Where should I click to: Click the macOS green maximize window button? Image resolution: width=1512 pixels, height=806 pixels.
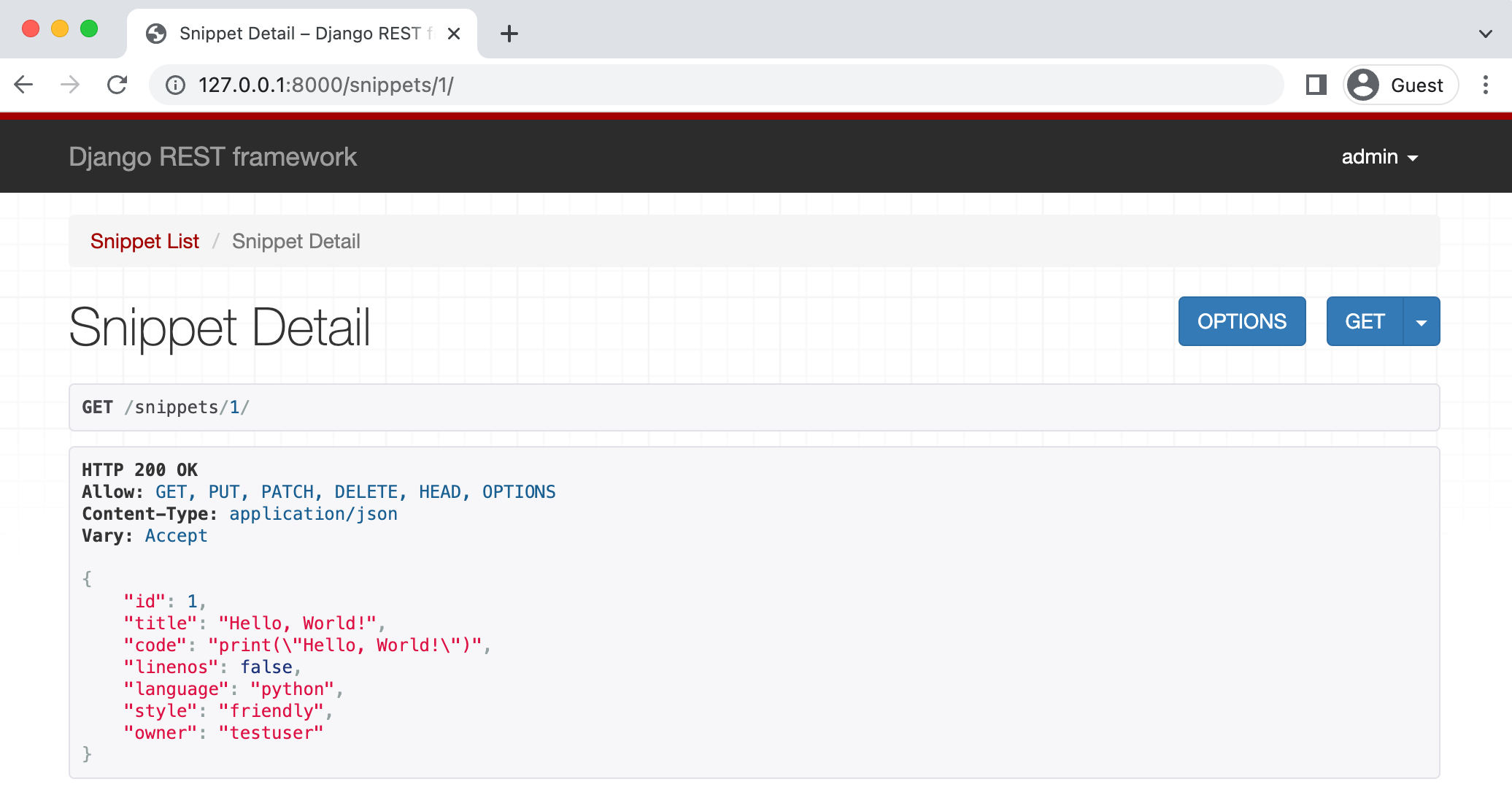(89, 28)
